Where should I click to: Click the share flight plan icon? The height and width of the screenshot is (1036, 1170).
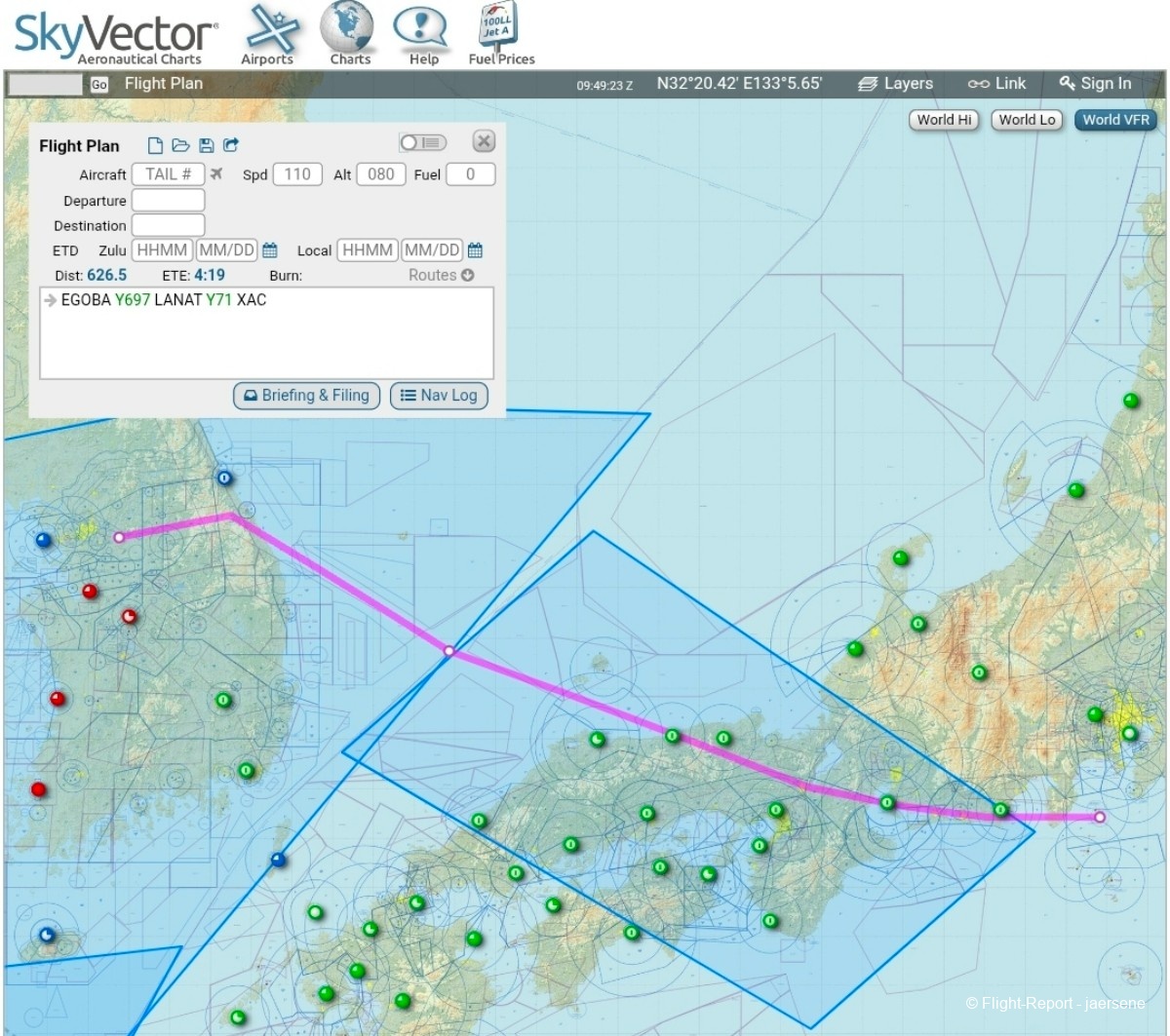point(231,145)
